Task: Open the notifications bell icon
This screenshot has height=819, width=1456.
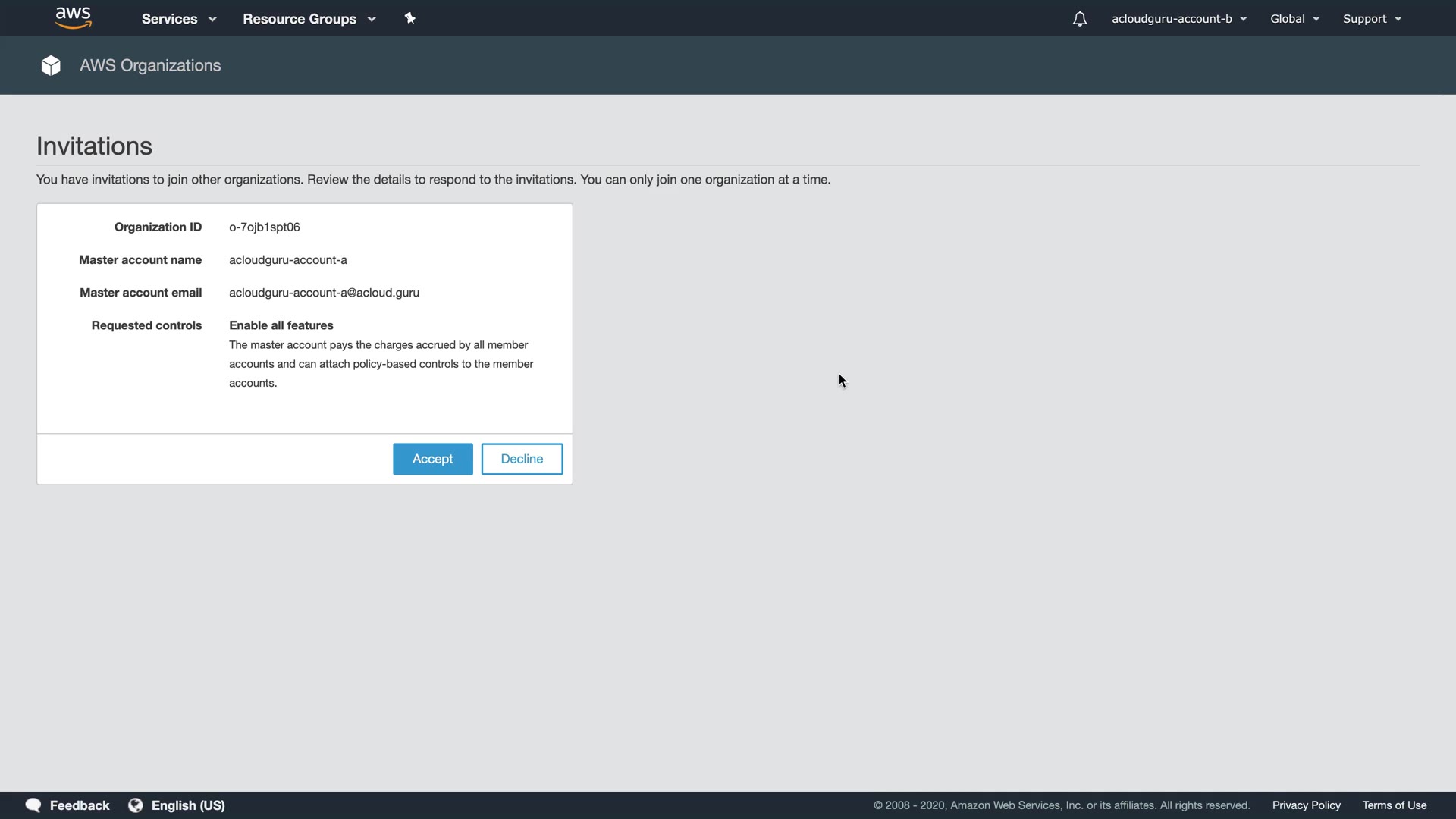Action: coord(1079,19)
